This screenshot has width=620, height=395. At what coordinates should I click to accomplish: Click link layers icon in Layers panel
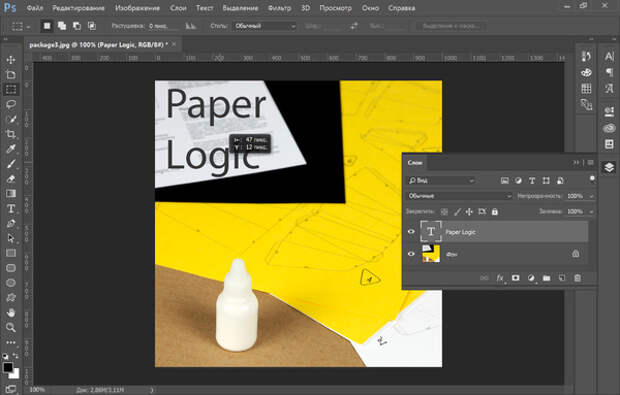pyautogui.click(x=484, y=278)
